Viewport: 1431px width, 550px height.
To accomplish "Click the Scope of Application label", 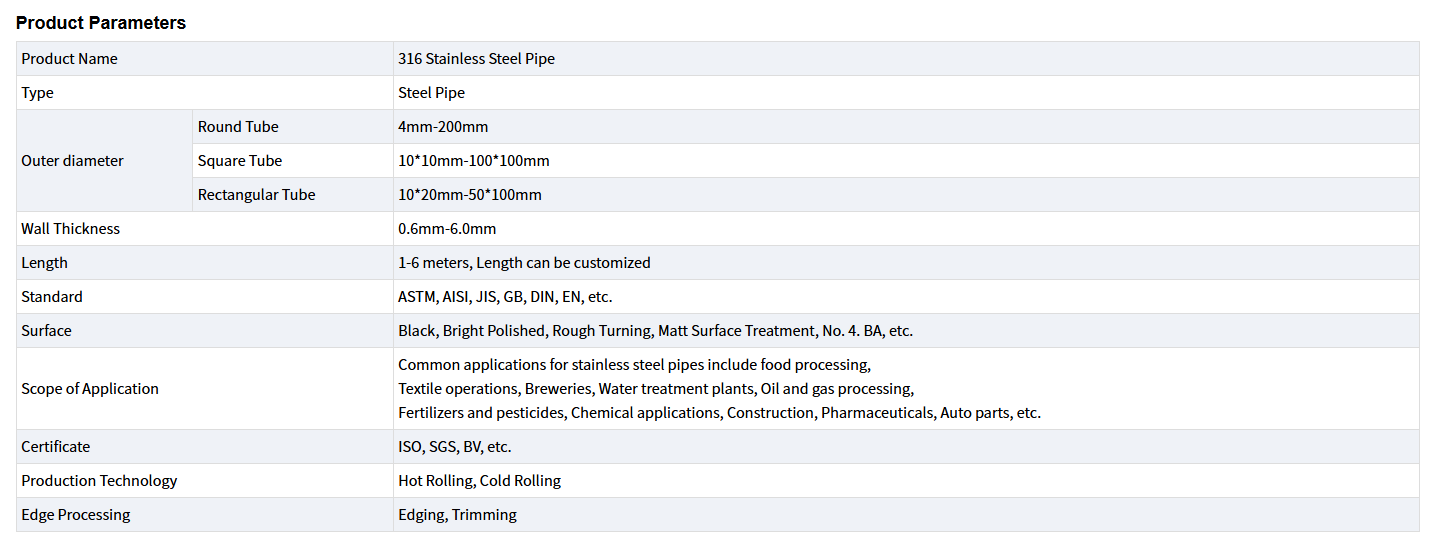I will (x=90, y=389).
